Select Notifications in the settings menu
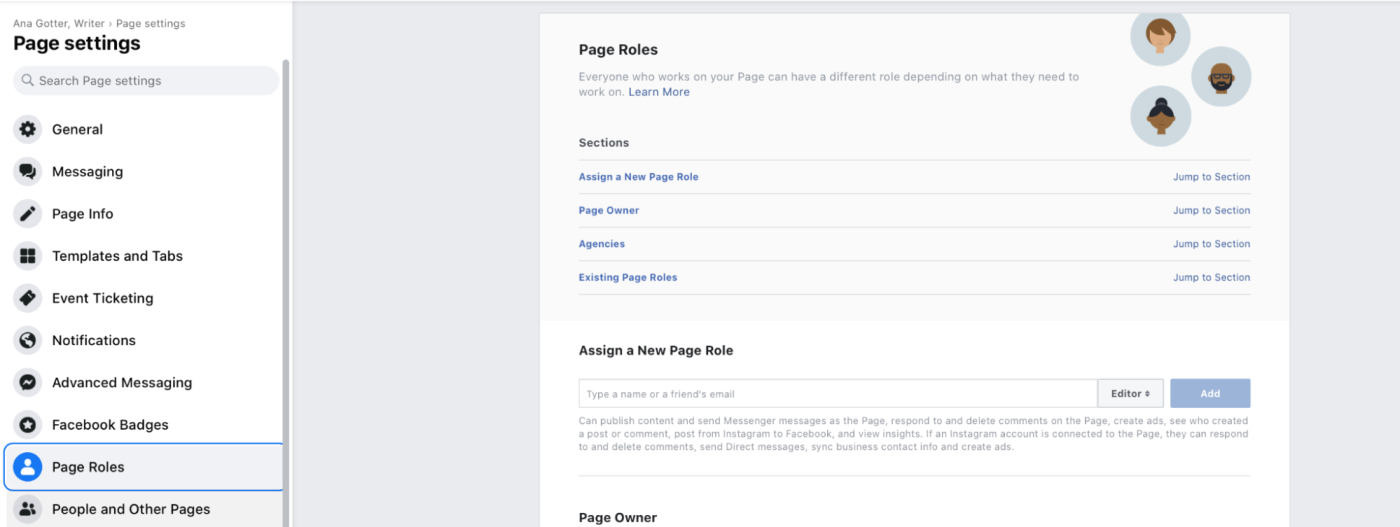The image size is (1400, 527). 93,340
